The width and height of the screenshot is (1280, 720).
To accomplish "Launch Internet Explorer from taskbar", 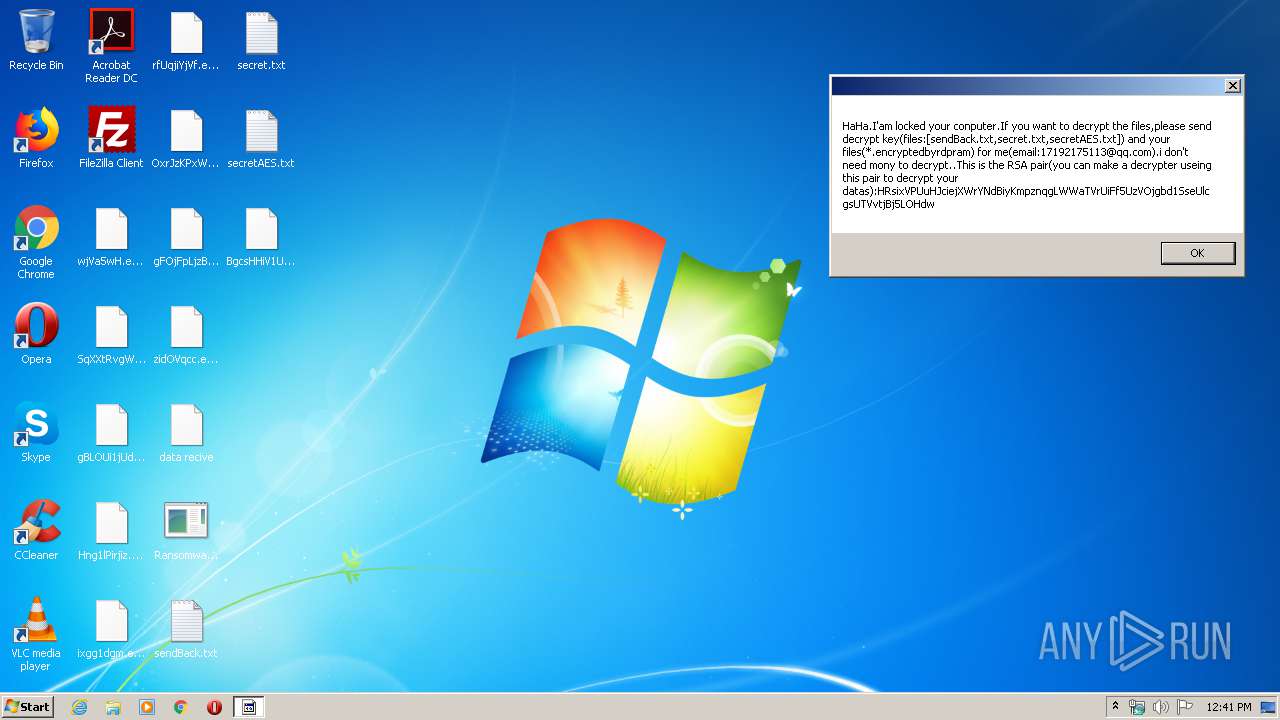I will [79, 707].
